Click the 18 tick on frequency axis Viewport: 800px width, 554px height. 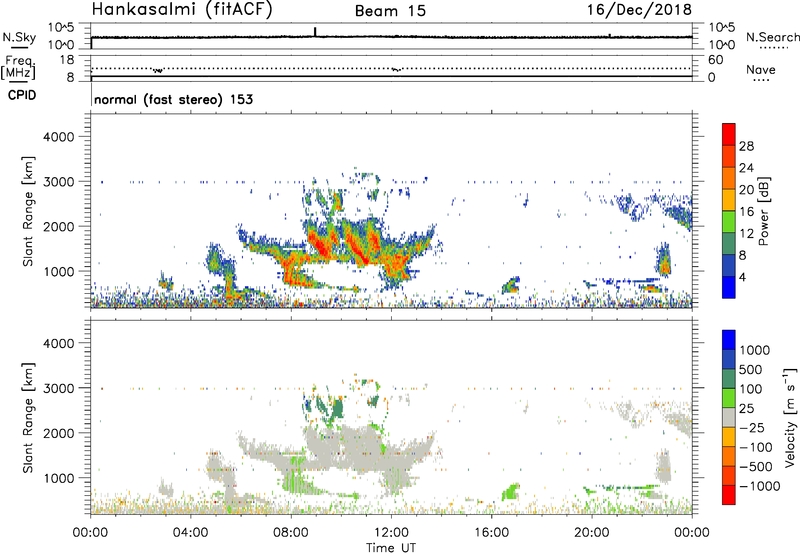[x=67, y=60]
